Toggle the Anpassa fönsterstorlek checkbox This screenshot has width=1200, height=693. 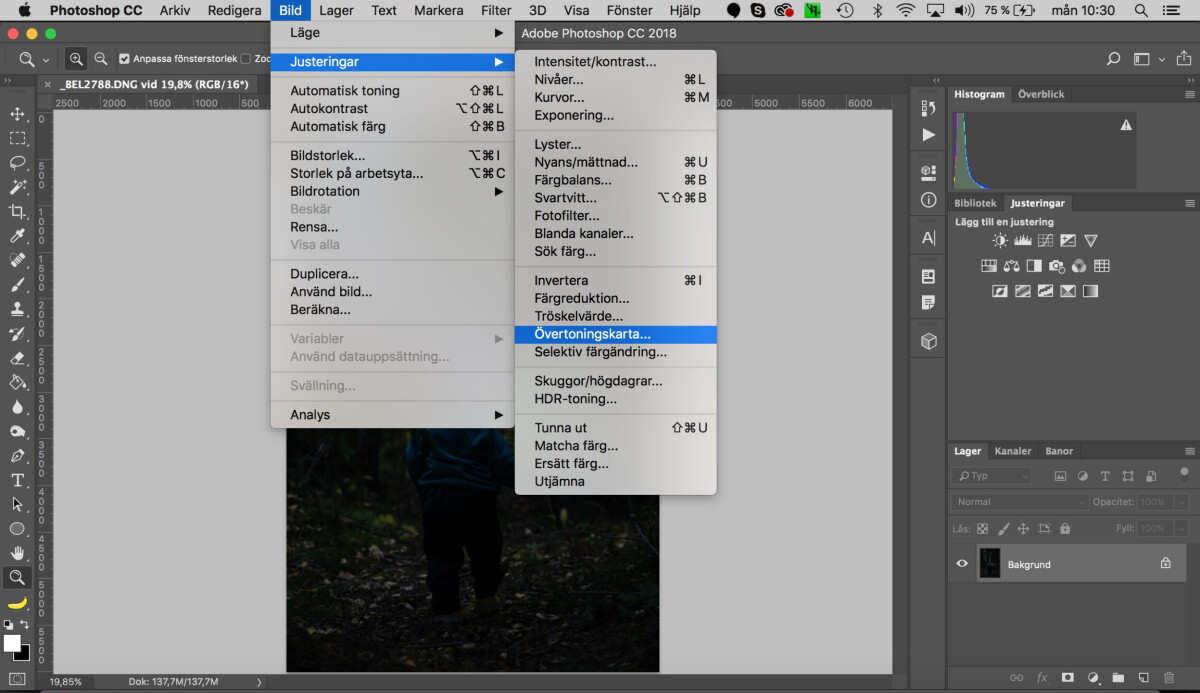[x=124, y=59]
